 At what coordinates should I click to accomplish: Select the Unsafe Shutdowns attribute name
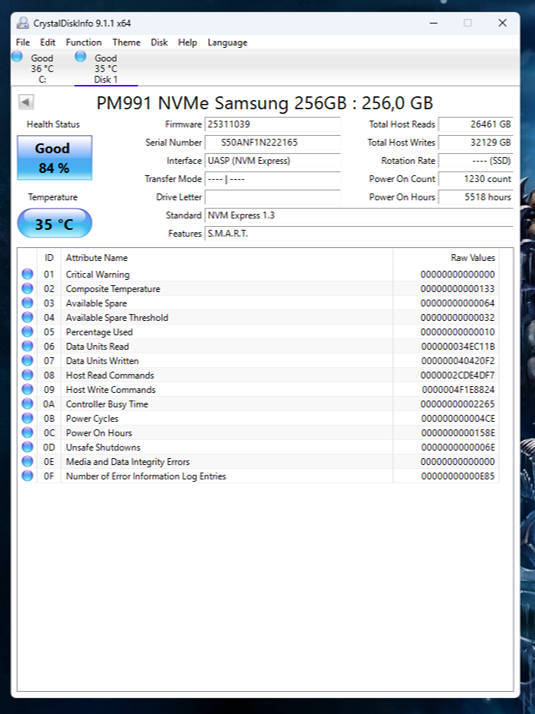click(x=103, y=447)
